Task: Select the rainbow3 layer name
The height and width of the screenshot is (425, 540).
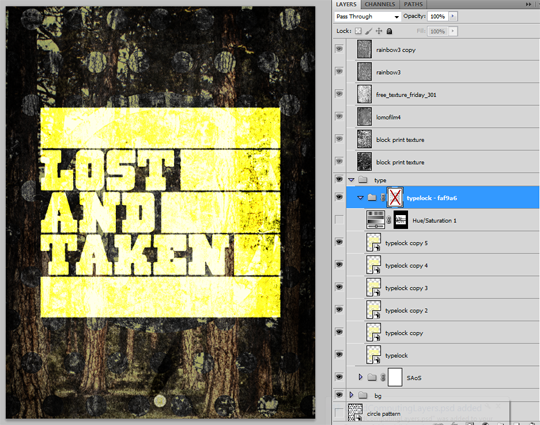Action: pyautogui.click(x=388, y=72)
